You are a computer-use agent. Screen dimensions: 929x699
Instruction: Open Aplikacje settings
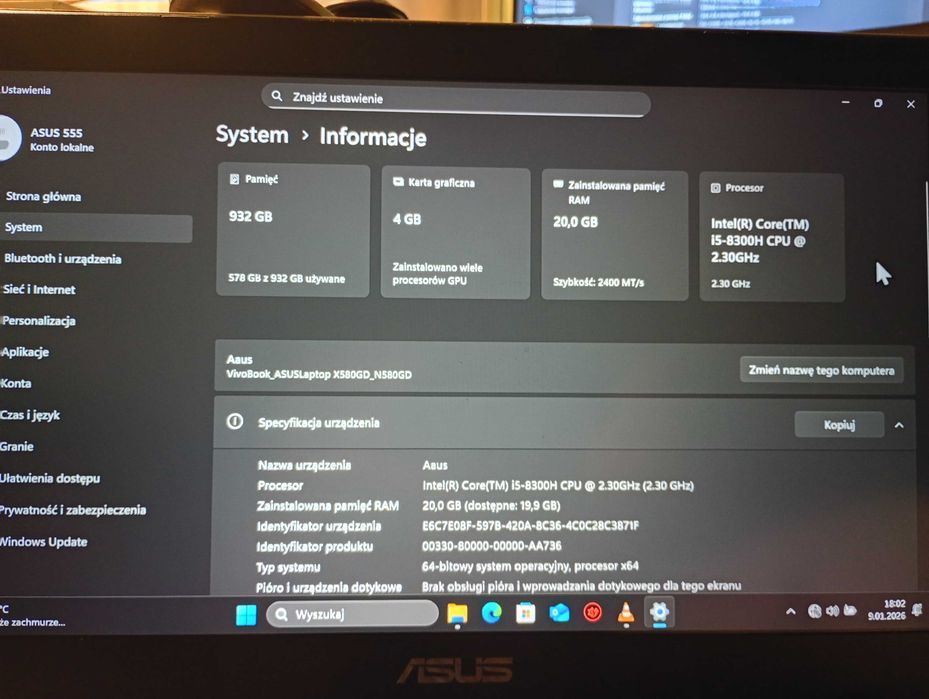[25, 352]
